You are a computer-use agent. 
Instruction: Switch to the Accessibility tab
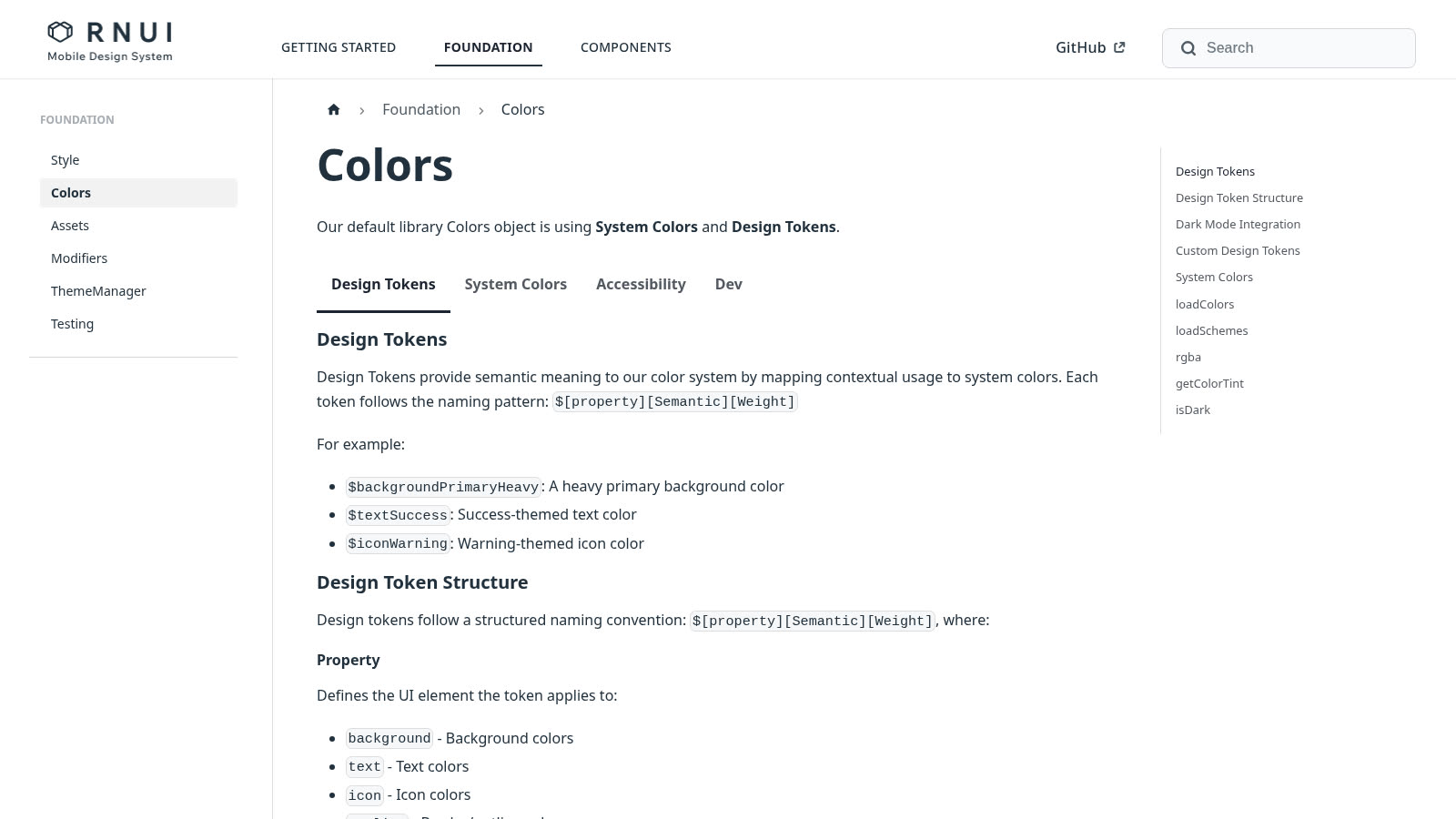click(x=641, y=284)
